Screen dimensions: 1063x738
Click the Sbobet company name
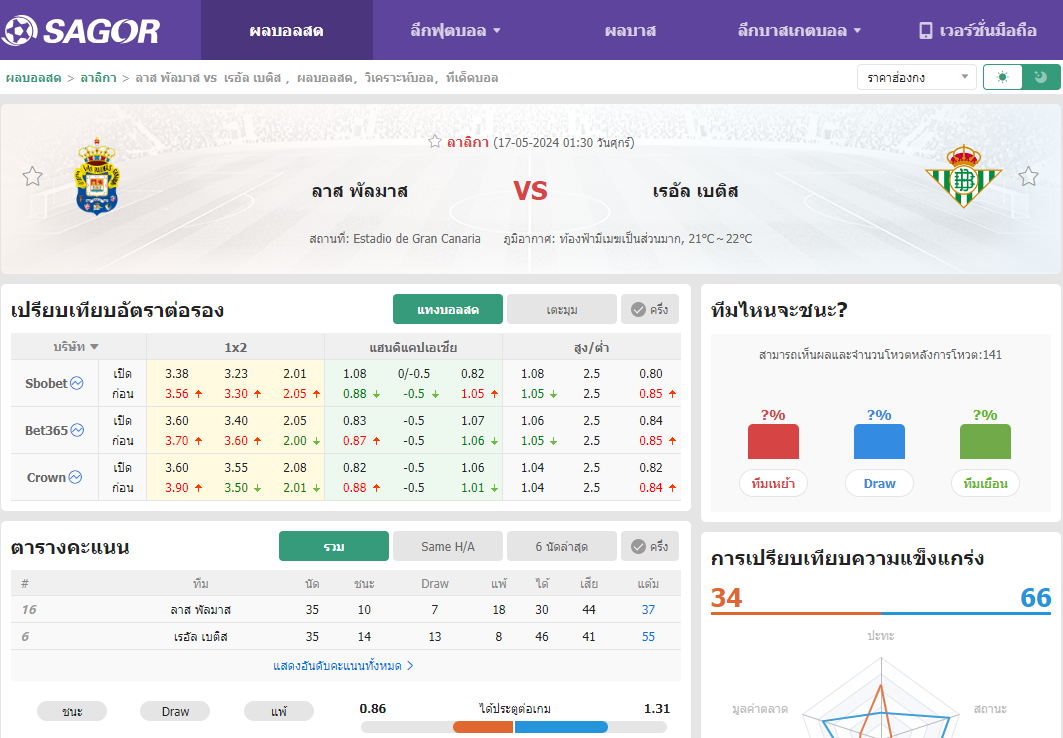point(46,384)
